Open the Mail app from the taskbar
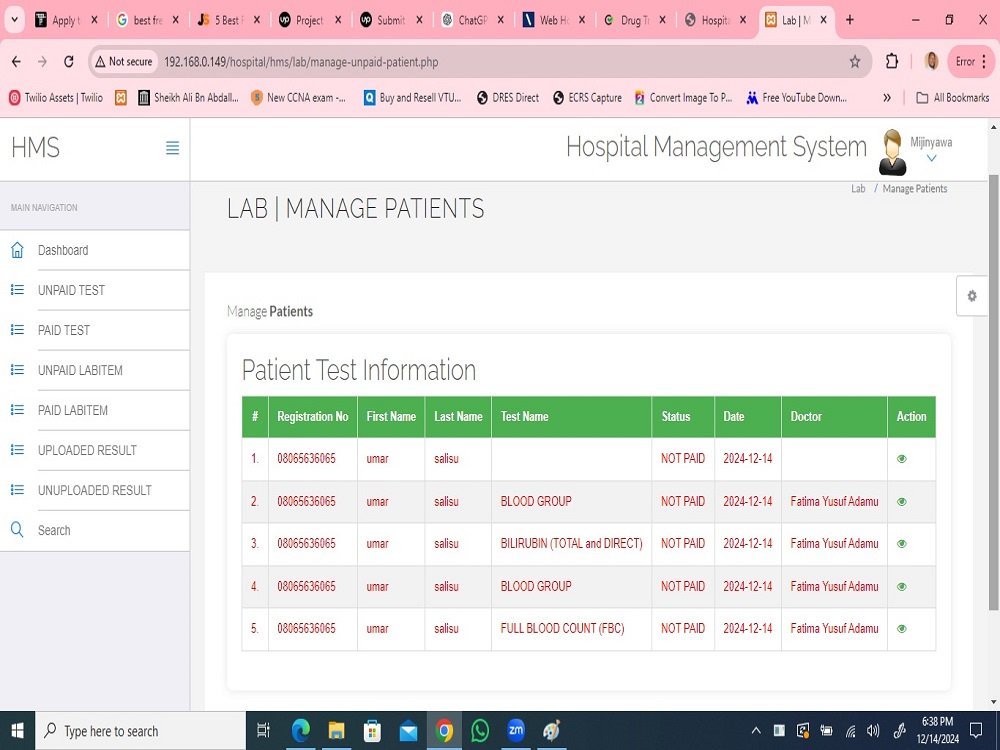This screenshot has height=750, width=1000. tap(408, 731)
